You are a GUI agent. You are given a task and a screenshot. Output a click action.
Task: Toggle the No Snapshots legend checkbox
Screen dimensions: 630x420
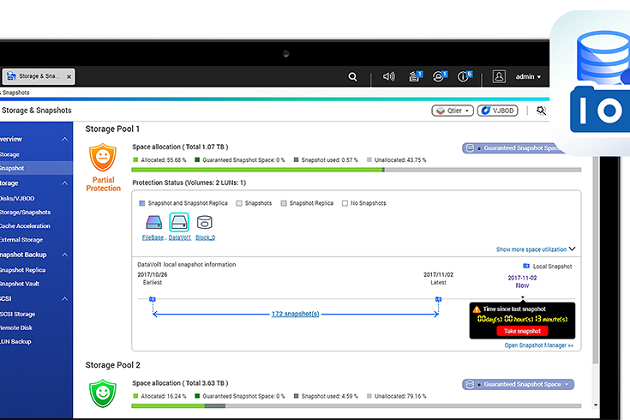(344, 203)
